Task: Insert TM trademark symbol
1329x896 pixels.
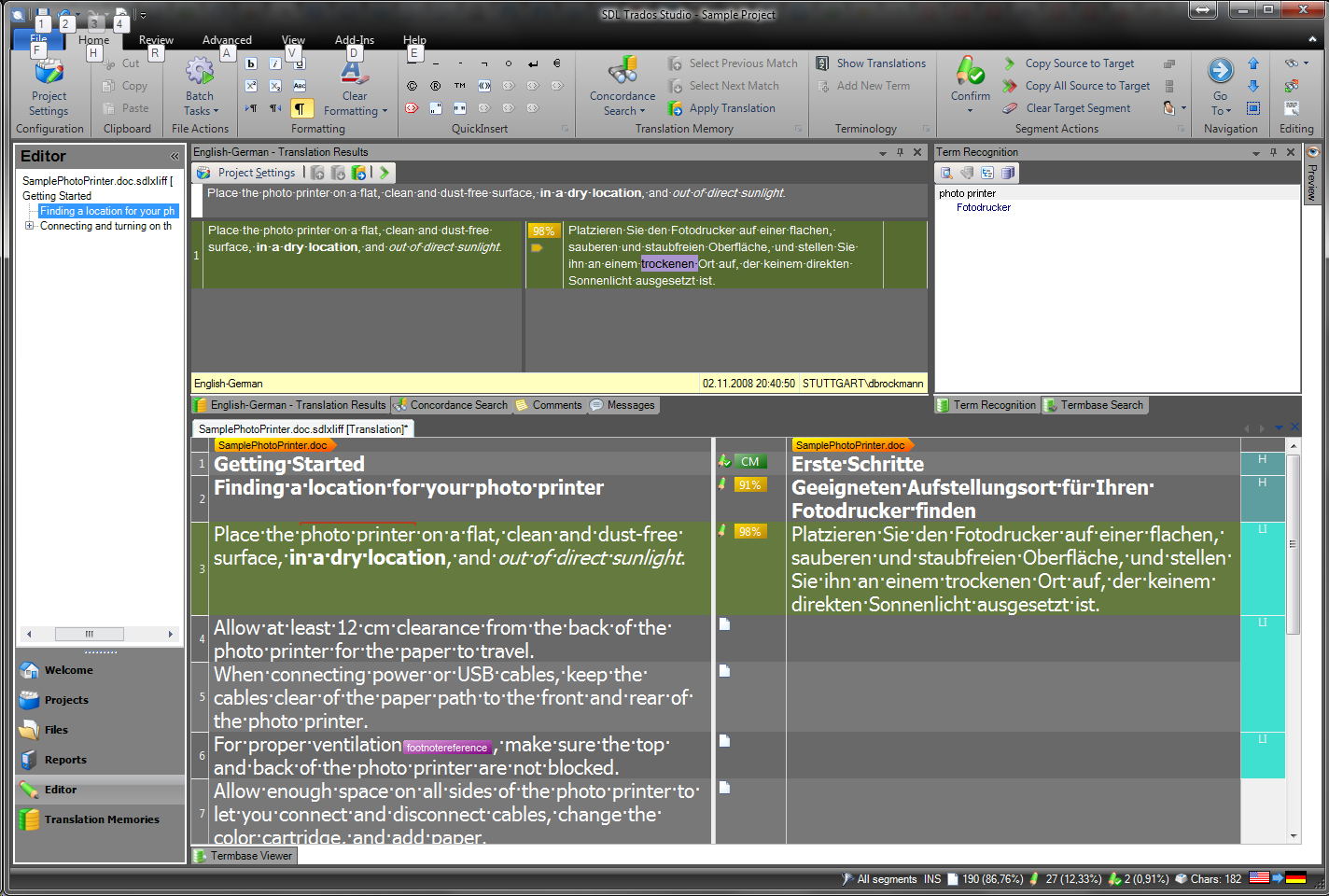Action: 460,86
